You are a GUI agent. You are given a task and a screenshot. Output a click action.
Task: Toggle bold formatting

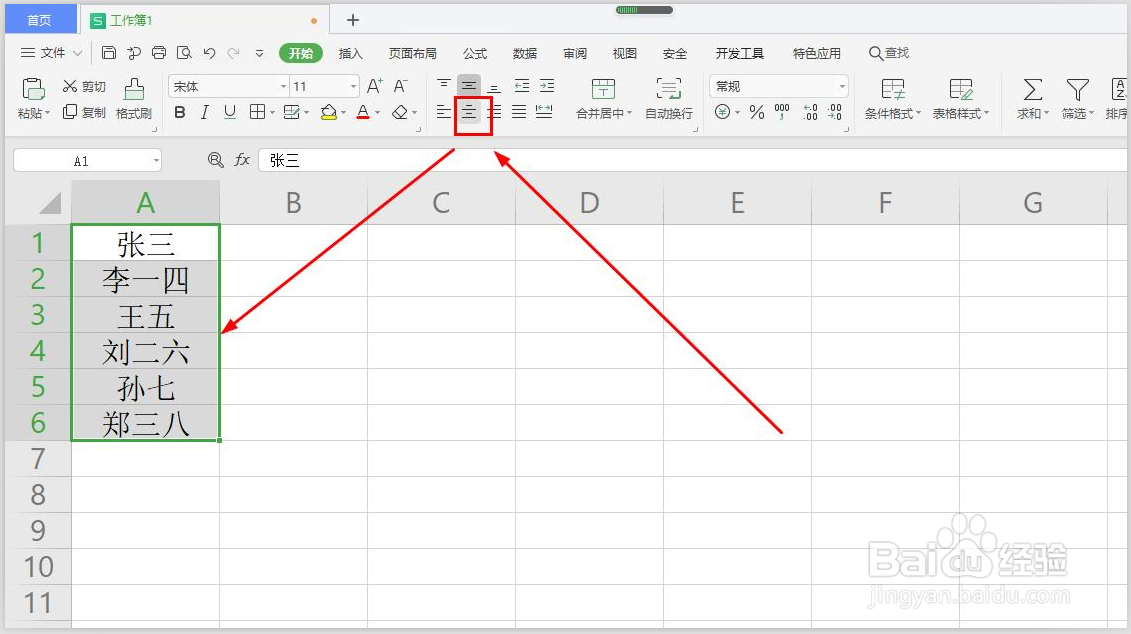[x=180, y=112]
